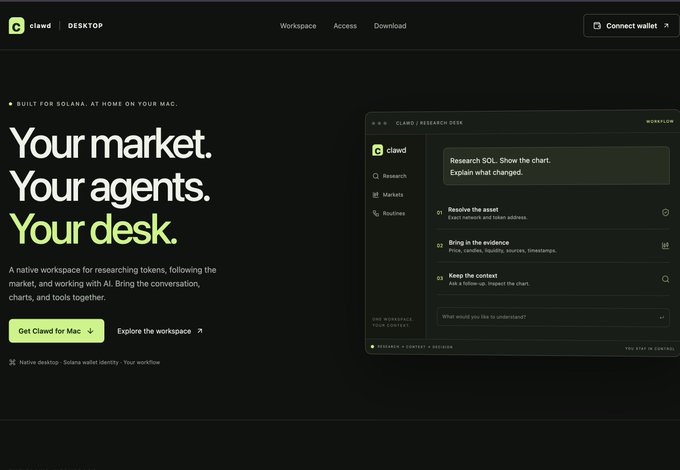Click the green clawd logo in header
The height and width of the screenshot is (470, 680).
(16, 26)
